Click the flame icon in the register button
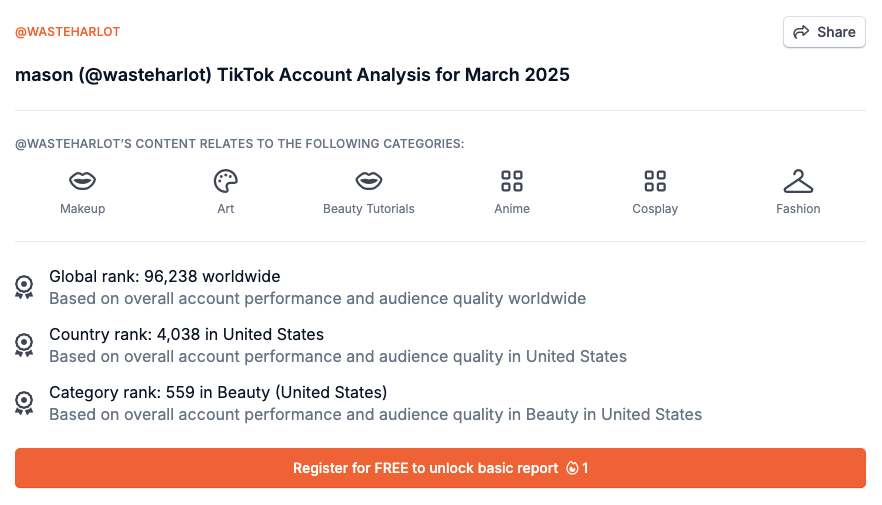This screenshot has height=505, width=882. coord(572,468)
